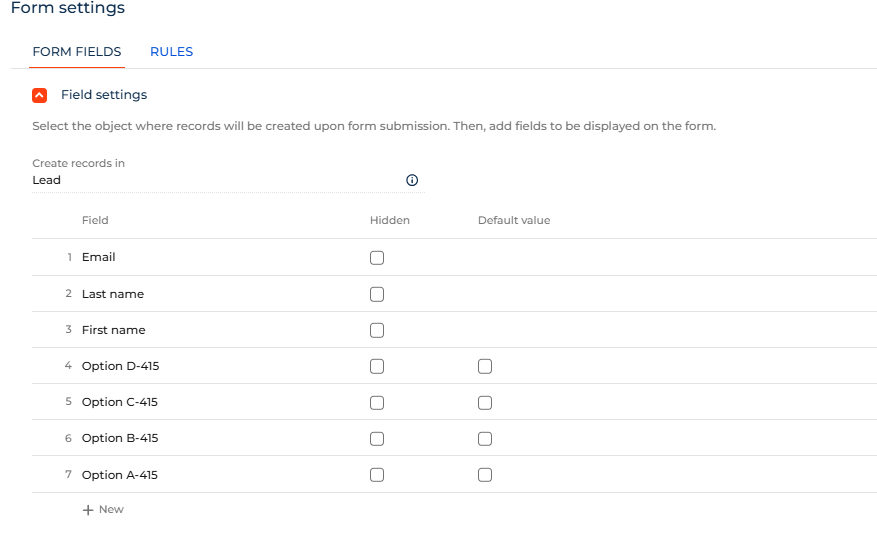
Task: Enable Hidden for Option B-415
Action: (377, 438)
